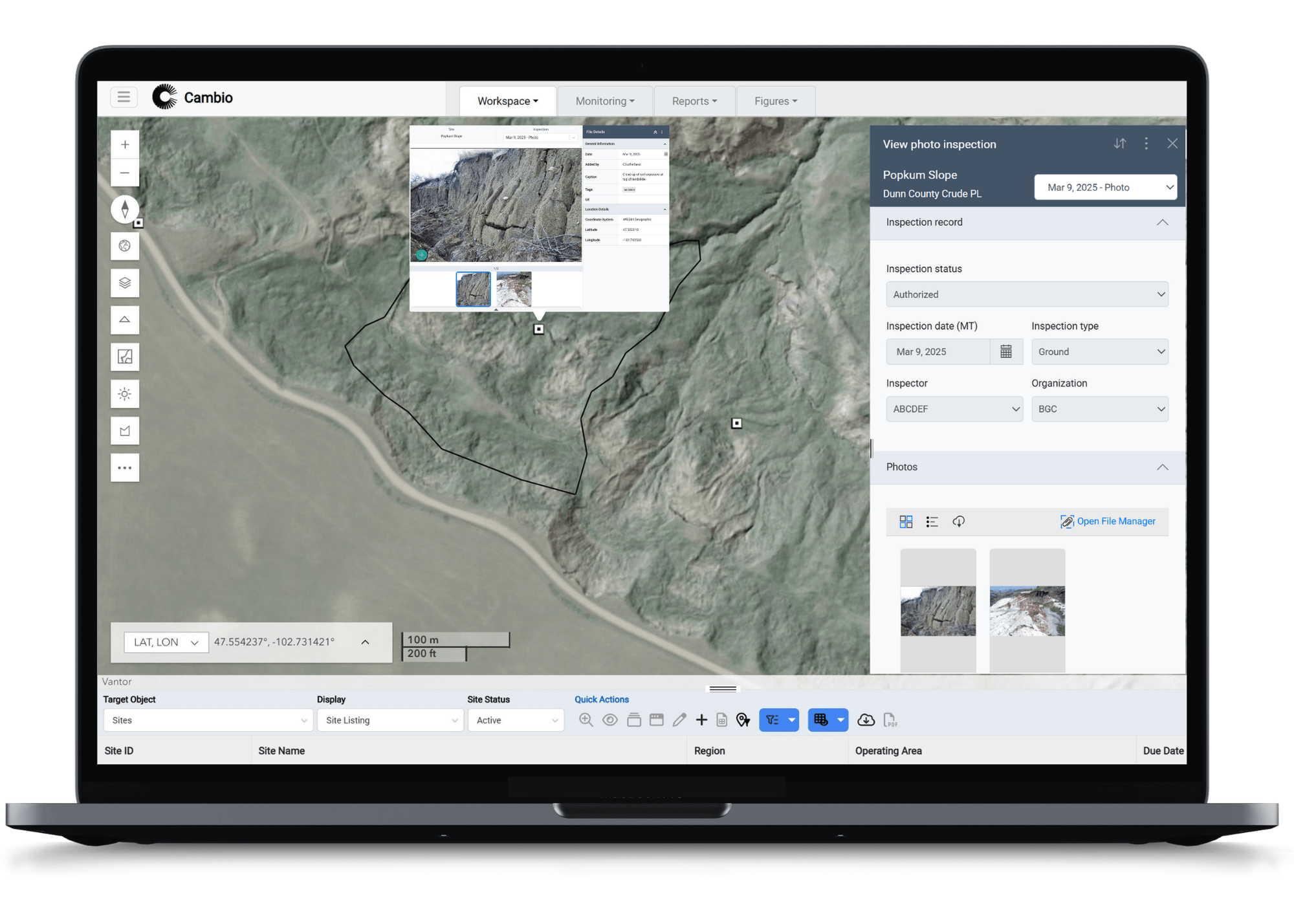This screenshot has width=1294, height=924.
Task: Open the Workspace menu
Action: (507, 101)
